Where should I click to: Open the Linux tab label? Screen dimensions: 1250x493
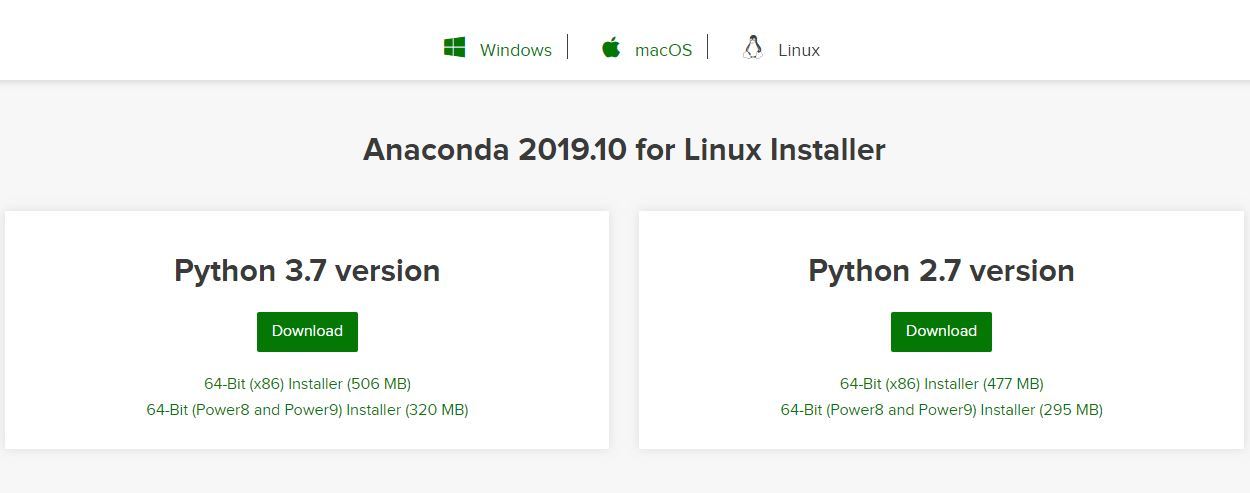click(x=799, y=50)
